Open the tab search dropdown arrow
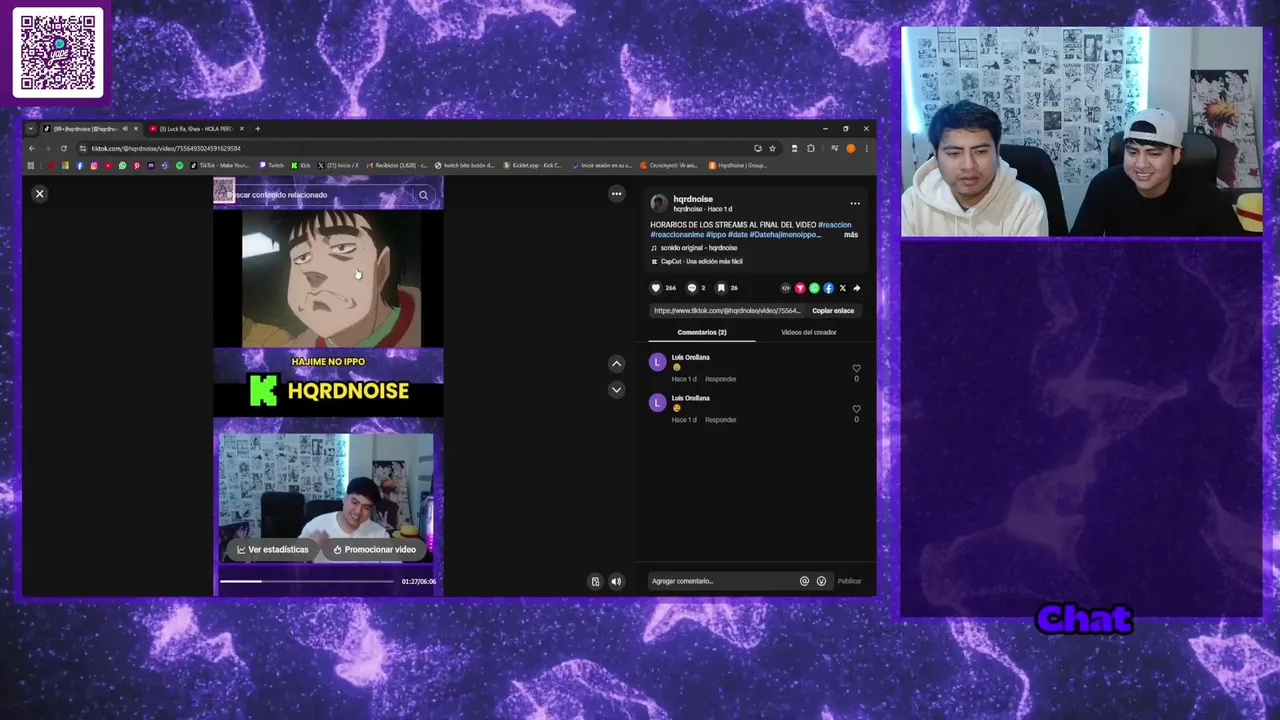1280x720 pixels. [x=30, y=129]
